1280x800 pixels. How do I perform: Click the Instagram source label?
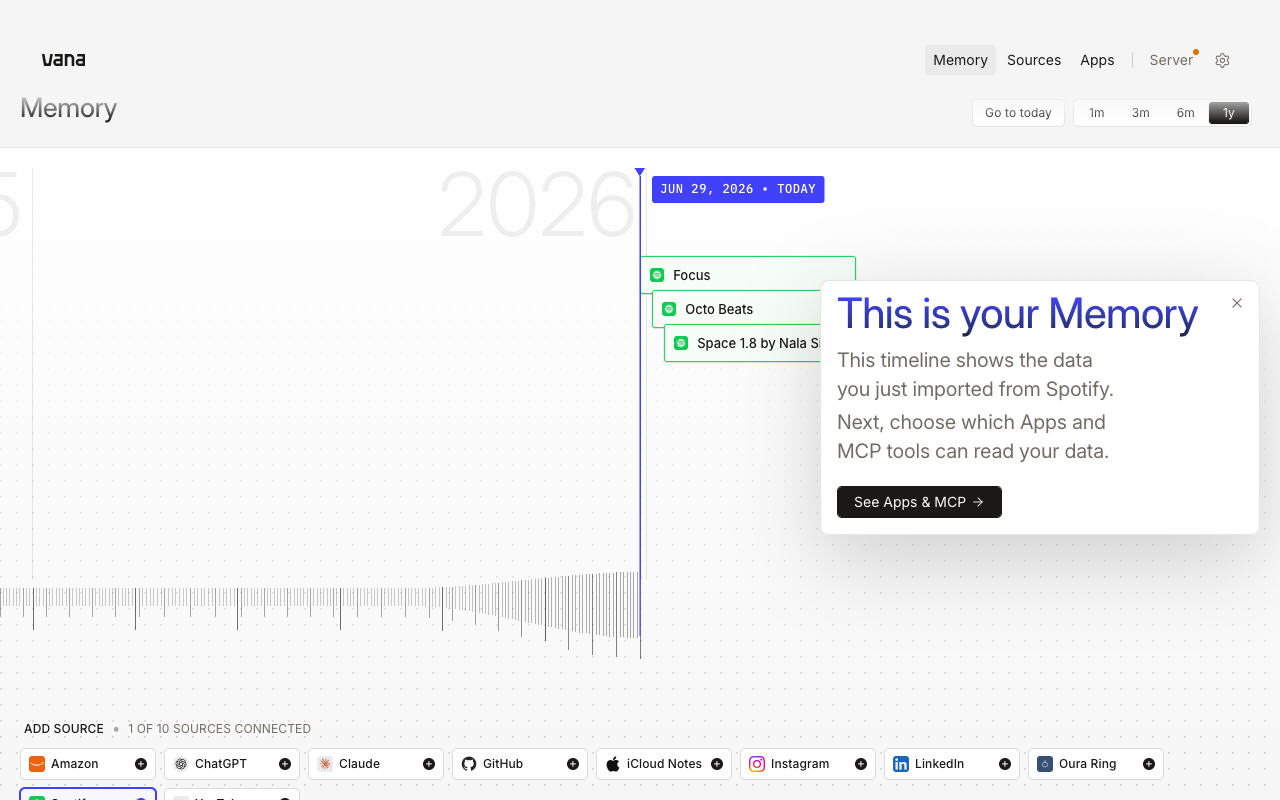pos(800,764)
